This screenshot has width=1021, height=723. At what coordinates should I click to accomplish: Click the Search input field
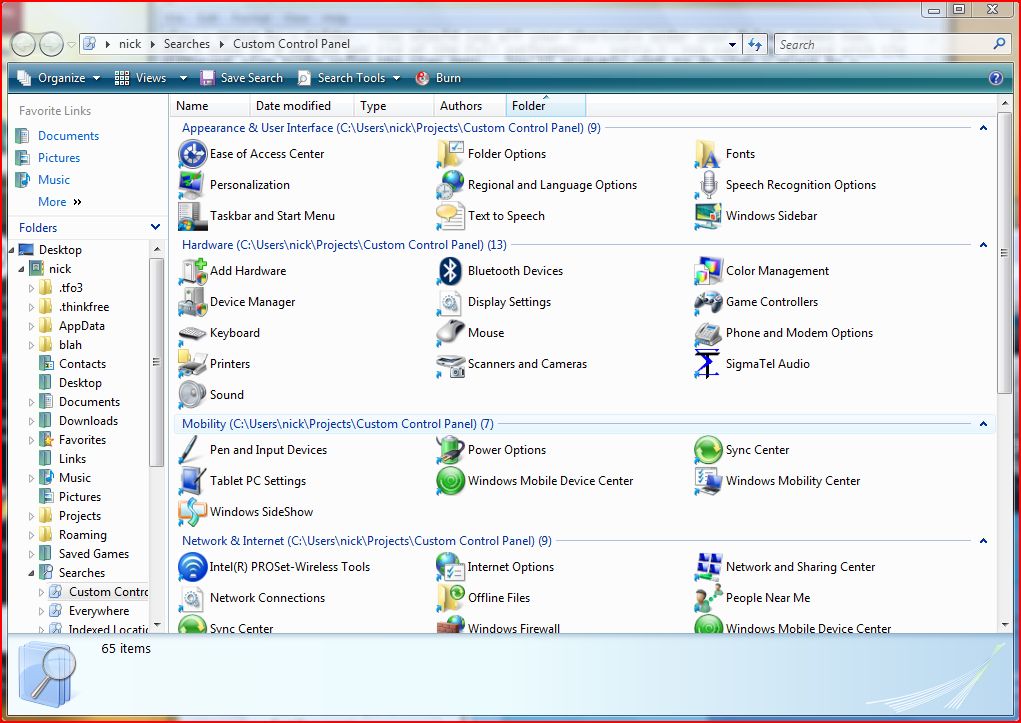tap(884, 45)
